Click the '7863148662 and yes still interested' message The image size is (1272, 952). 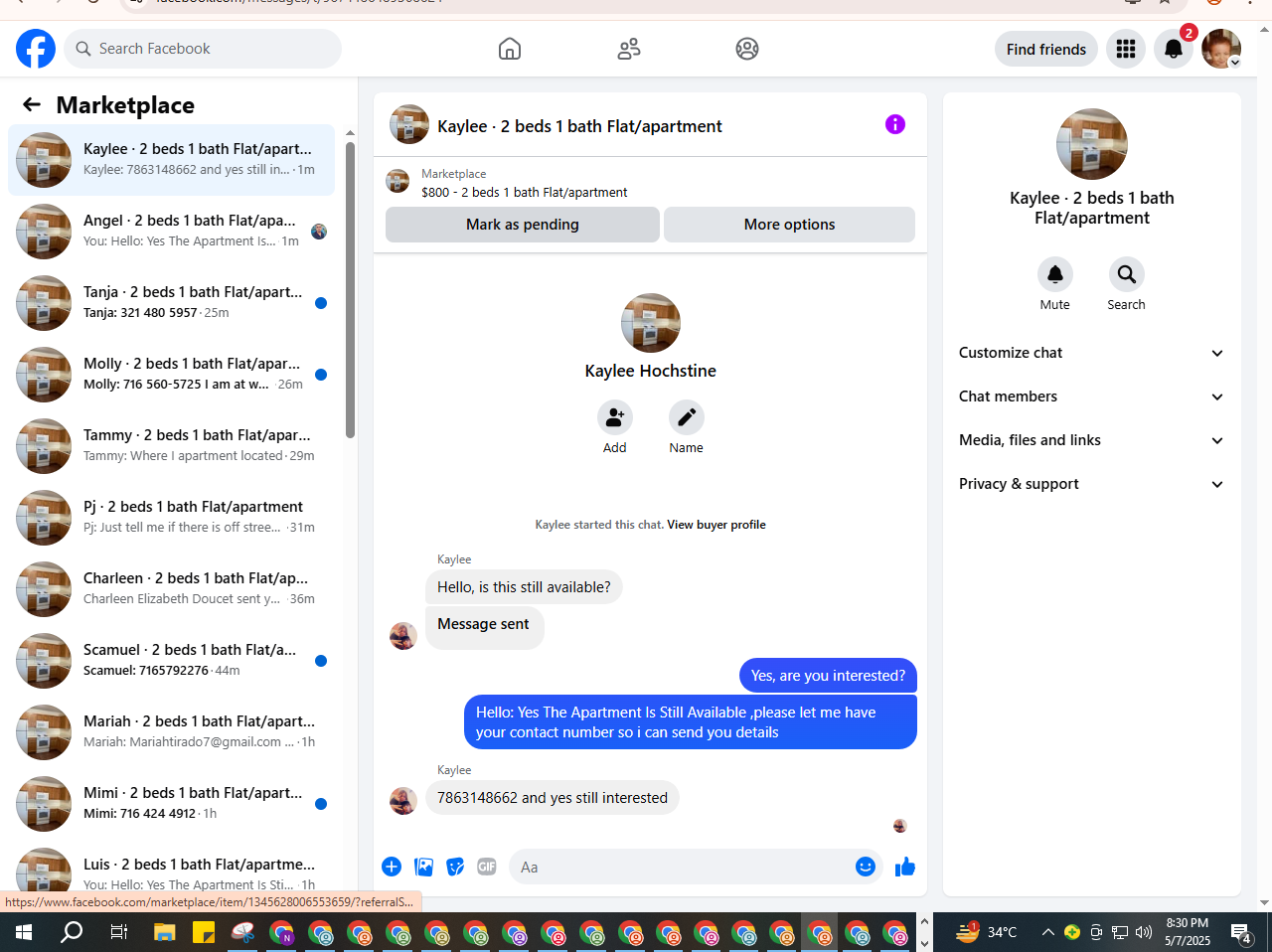point(553,798)
